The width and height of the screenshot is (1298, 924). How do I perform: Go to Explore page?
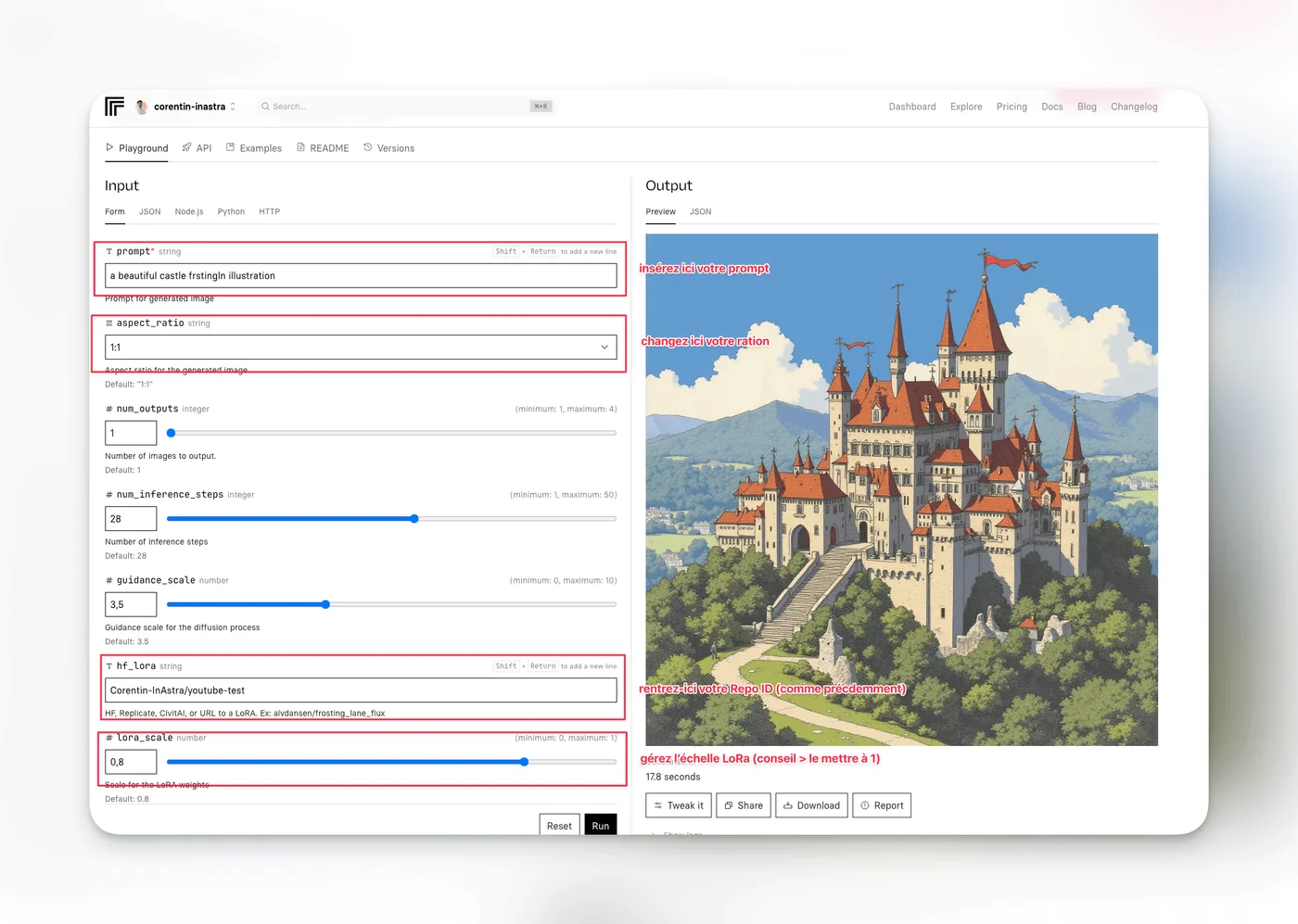[966, 107]
